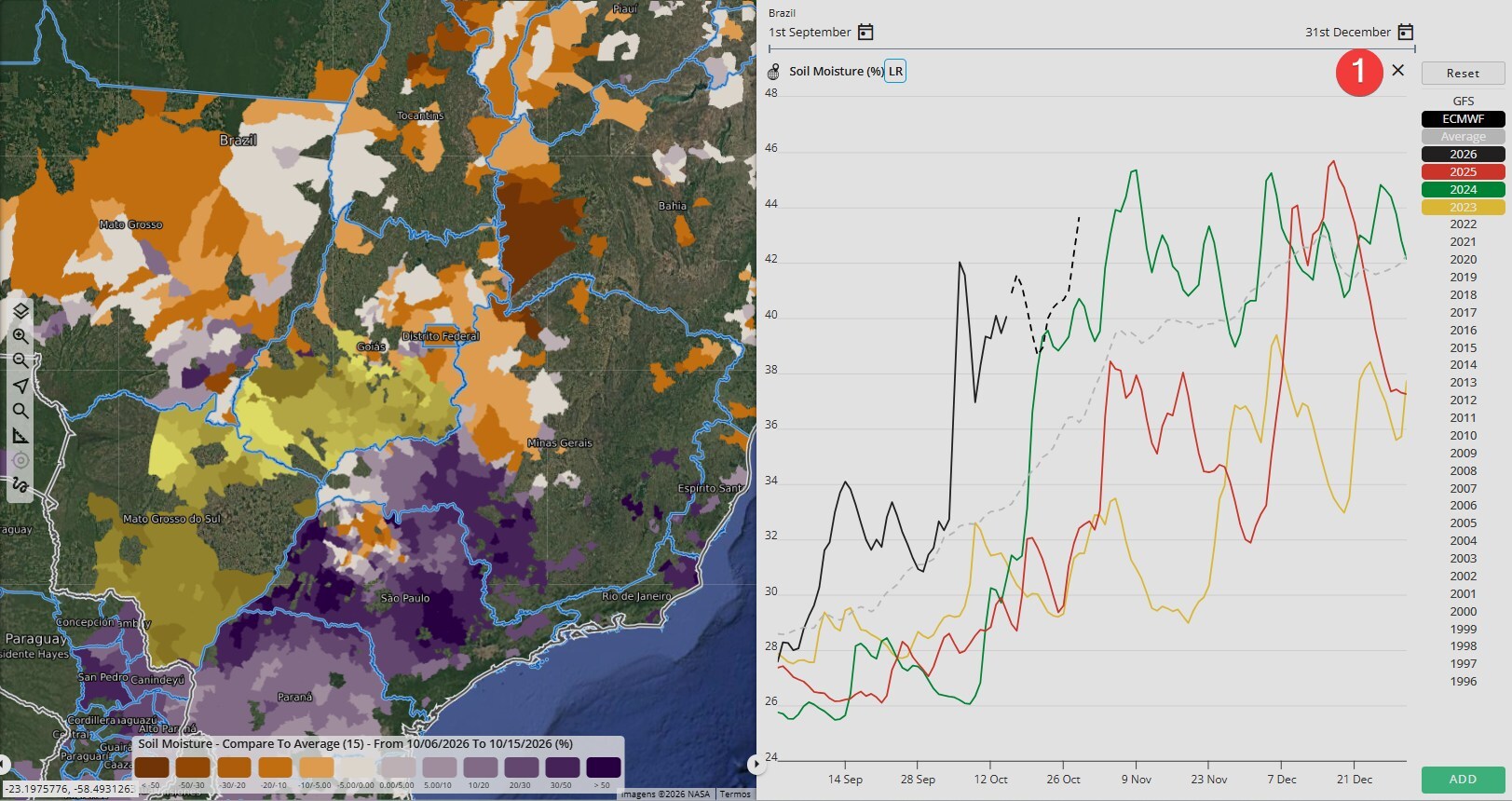The height and width of the screenshot is (801, 1512).
Task: Click the Reset button
Action: 1463,73
